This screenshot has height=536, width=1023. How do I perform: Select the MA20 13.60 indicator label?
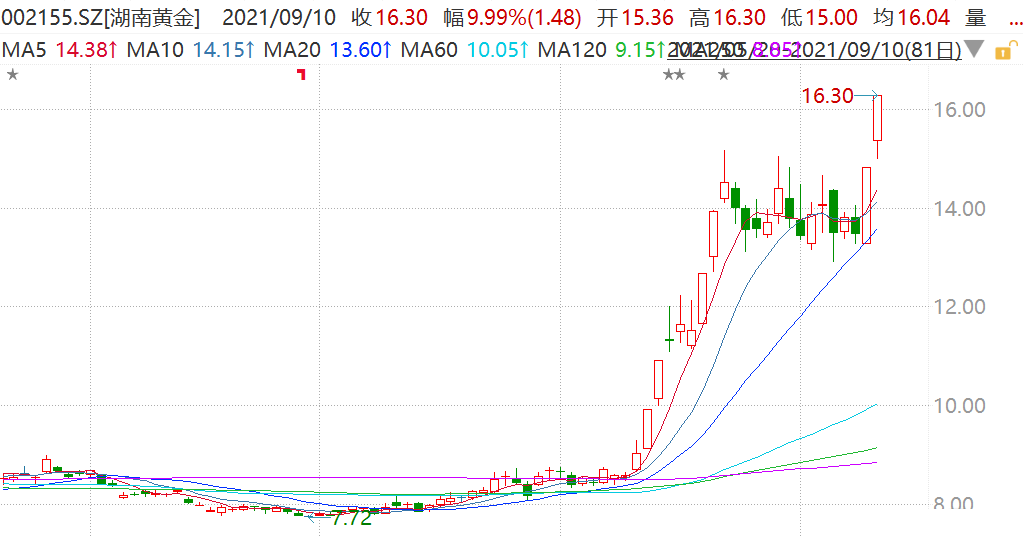coord(328,50)
